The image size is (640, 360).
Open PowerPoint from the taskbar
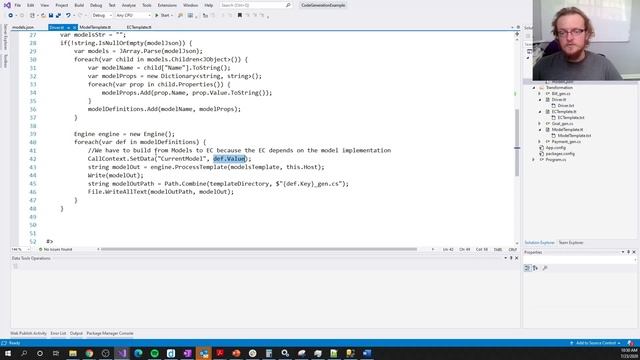click(236, 353)
